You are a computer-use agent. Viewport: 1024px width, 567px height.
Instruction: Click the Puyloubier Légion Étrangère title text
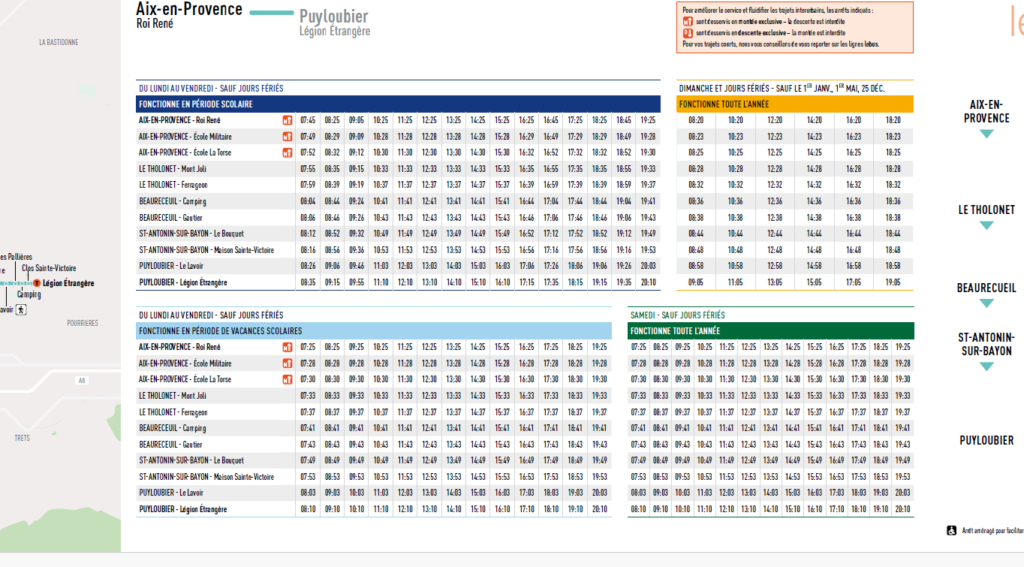334,23
